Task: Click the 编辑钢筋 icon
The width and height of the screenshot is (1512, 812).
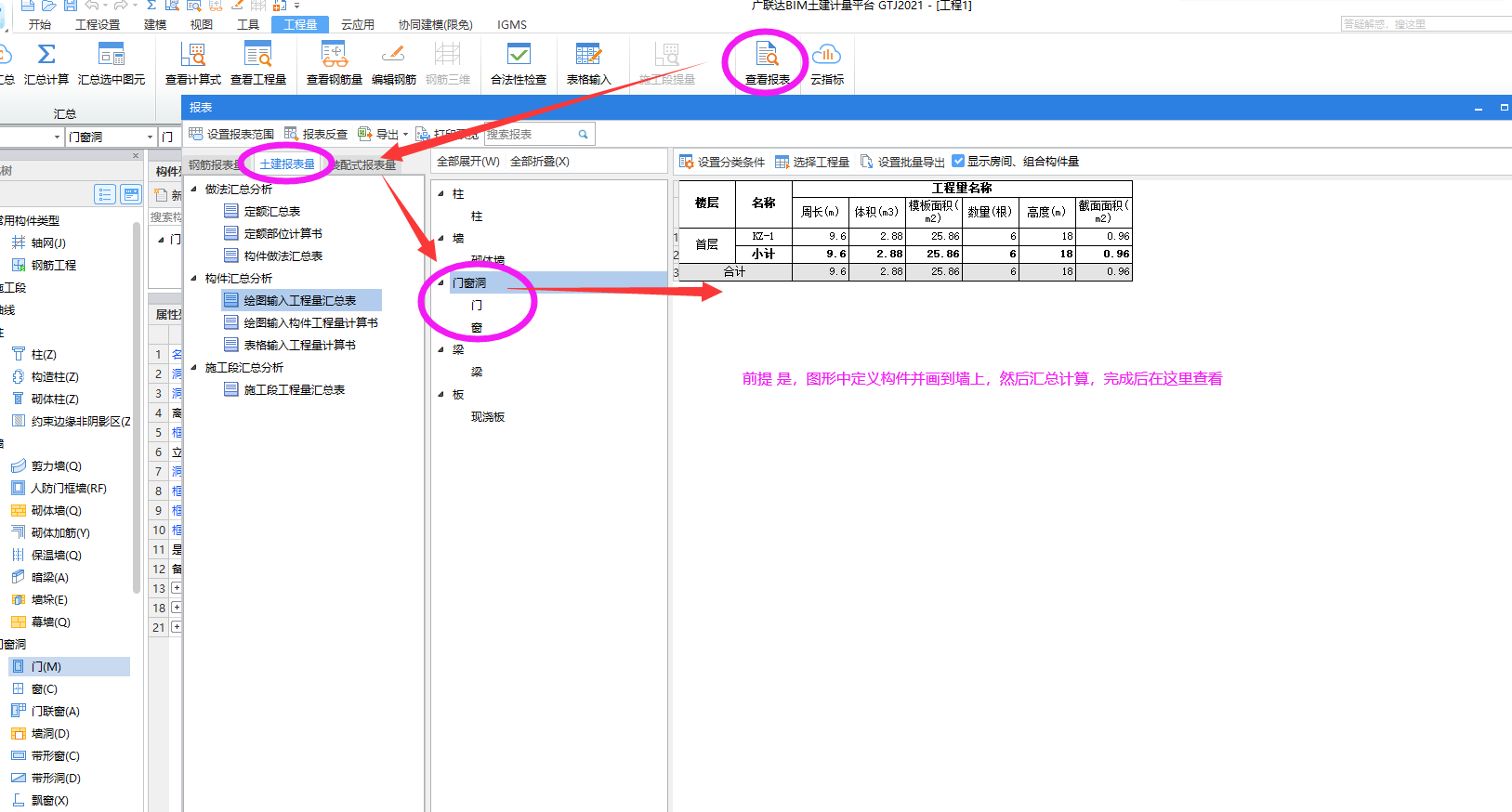Action: (x=394, y=54)
